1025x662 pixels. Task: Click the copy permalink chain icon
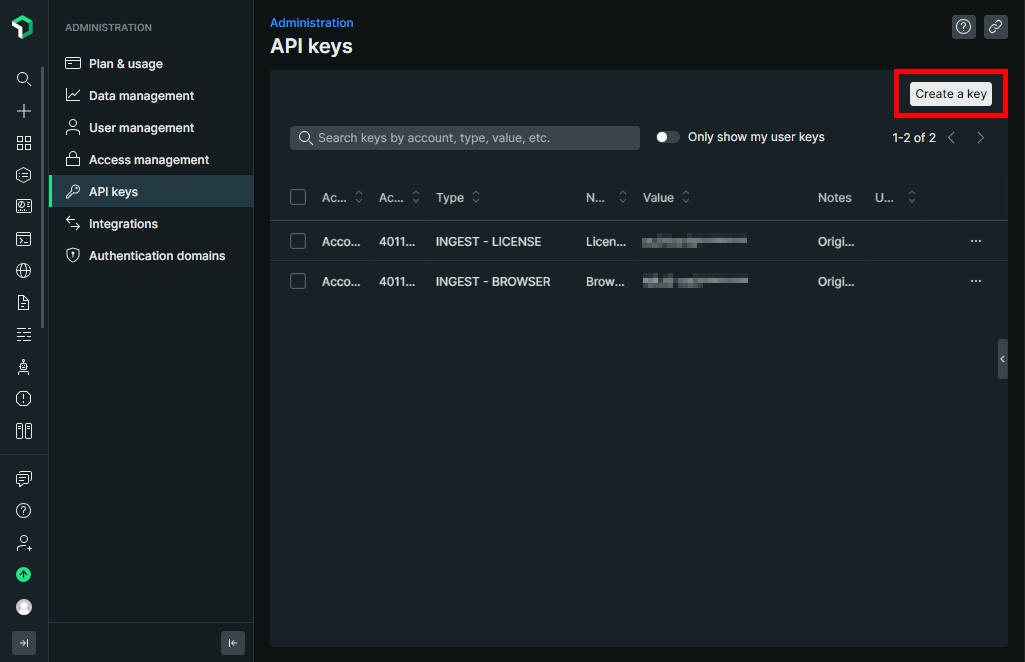(x=996, y=27)
